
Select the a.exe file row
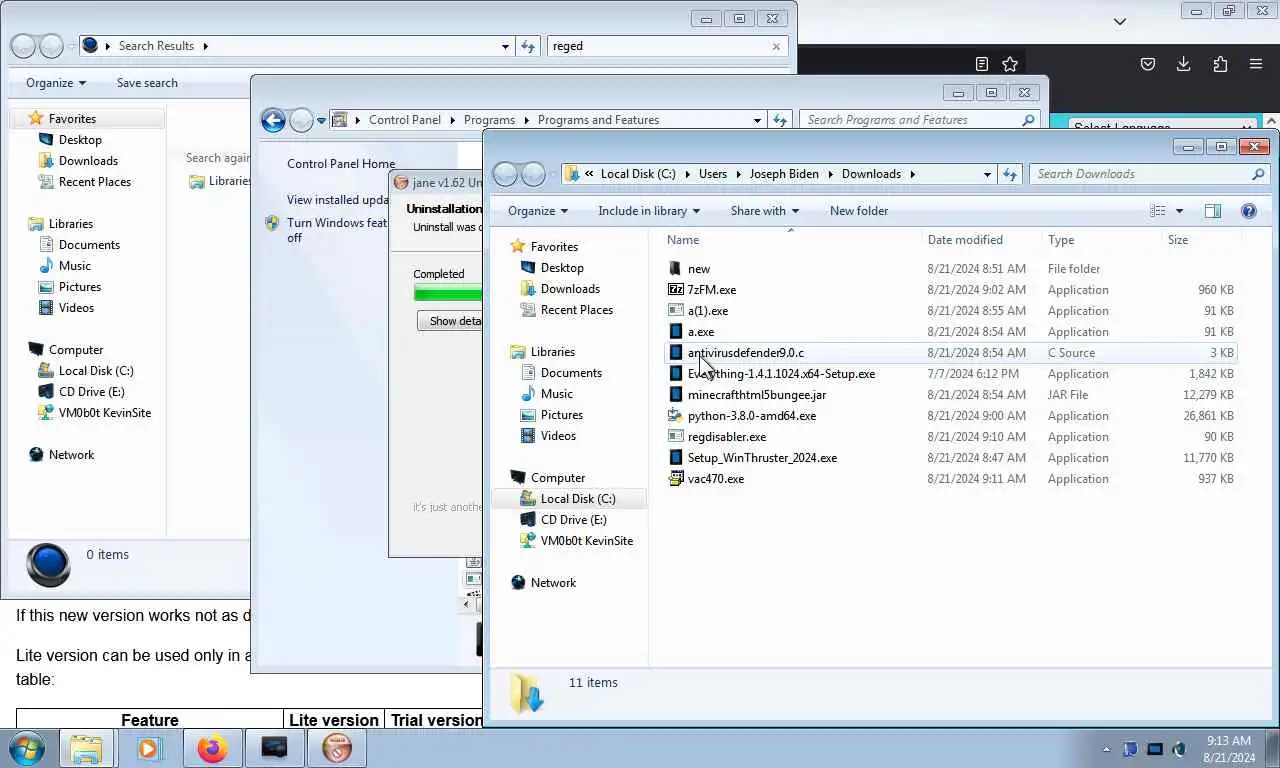click(x=952, y=332)
